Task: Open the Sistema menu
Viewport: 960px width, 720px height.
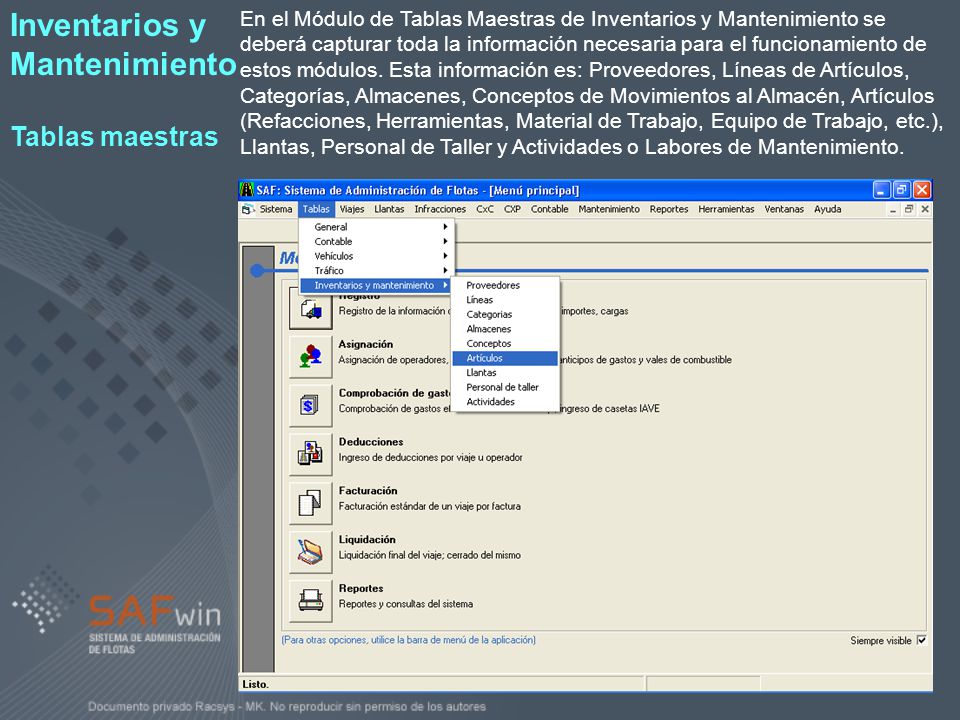Action: click(276, 209)
